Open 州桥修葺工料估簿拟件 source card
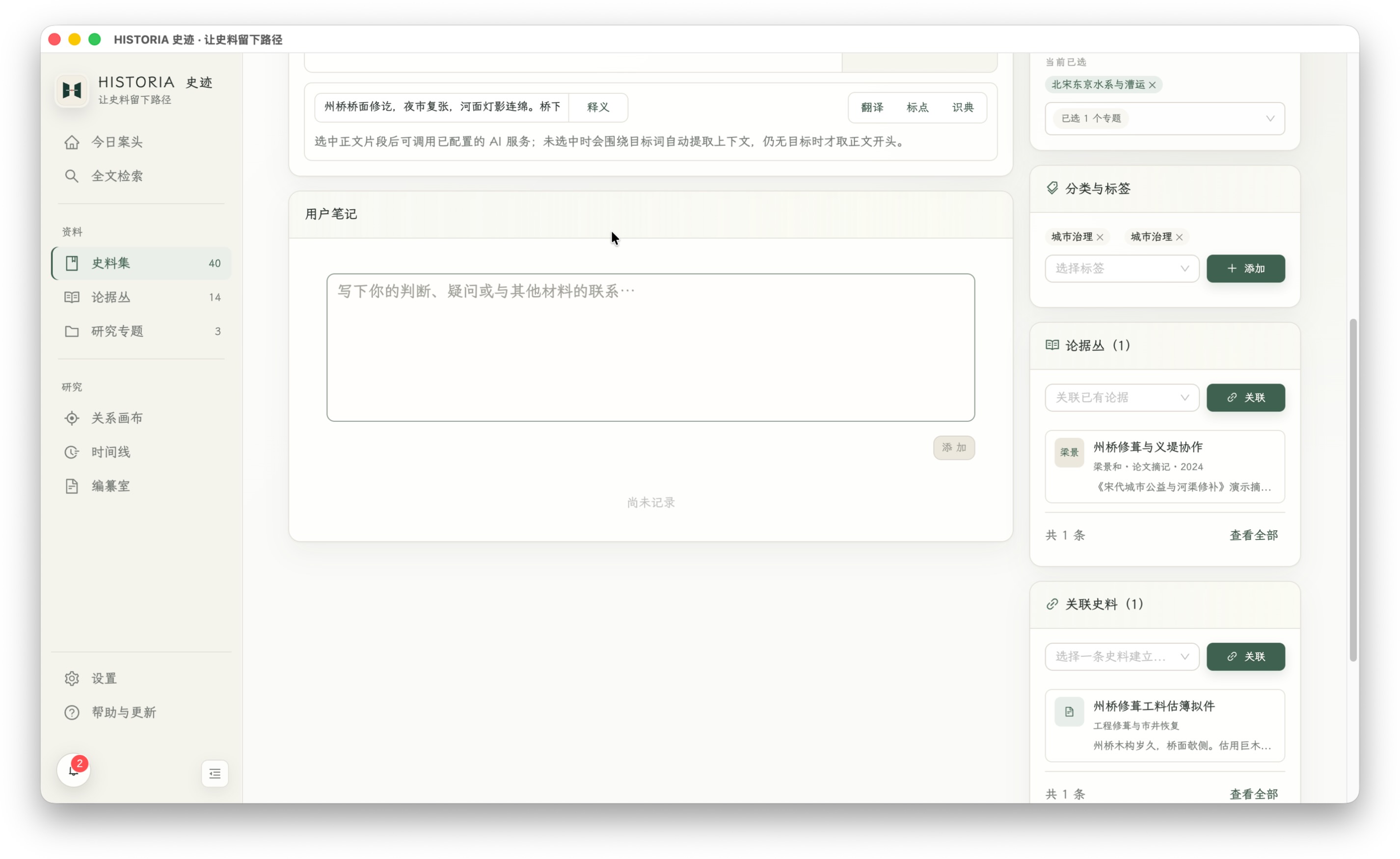 tap(1165, 725)
